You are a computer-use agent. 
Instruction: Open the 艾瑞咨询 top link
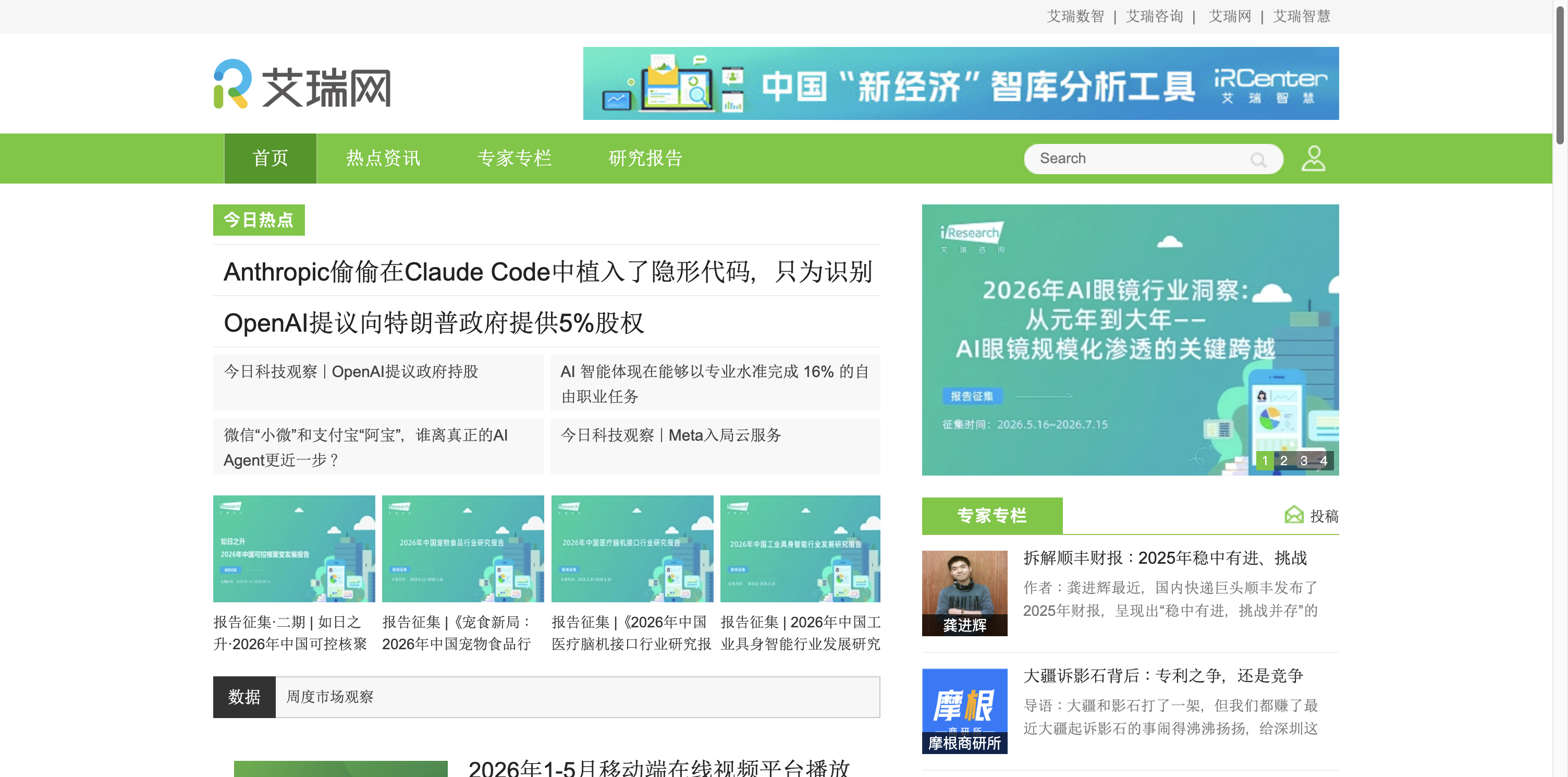1154,17
